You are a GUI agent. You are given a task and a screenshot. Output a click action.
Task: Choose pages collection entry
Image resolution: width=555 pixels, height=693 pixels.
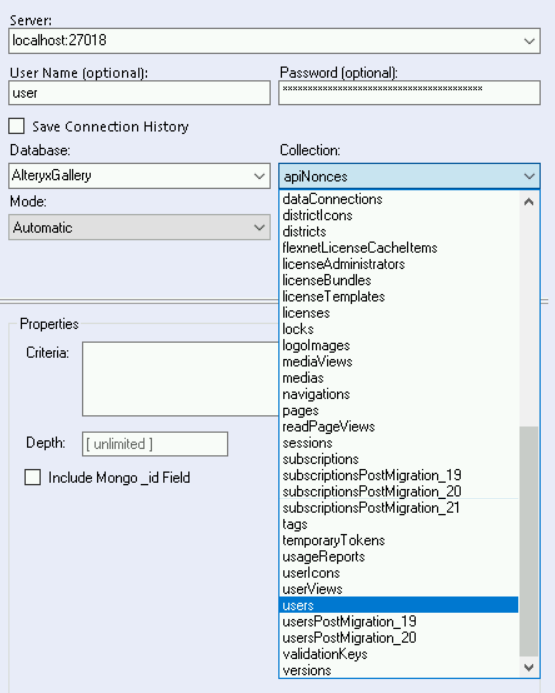click(x=399, y=411)
